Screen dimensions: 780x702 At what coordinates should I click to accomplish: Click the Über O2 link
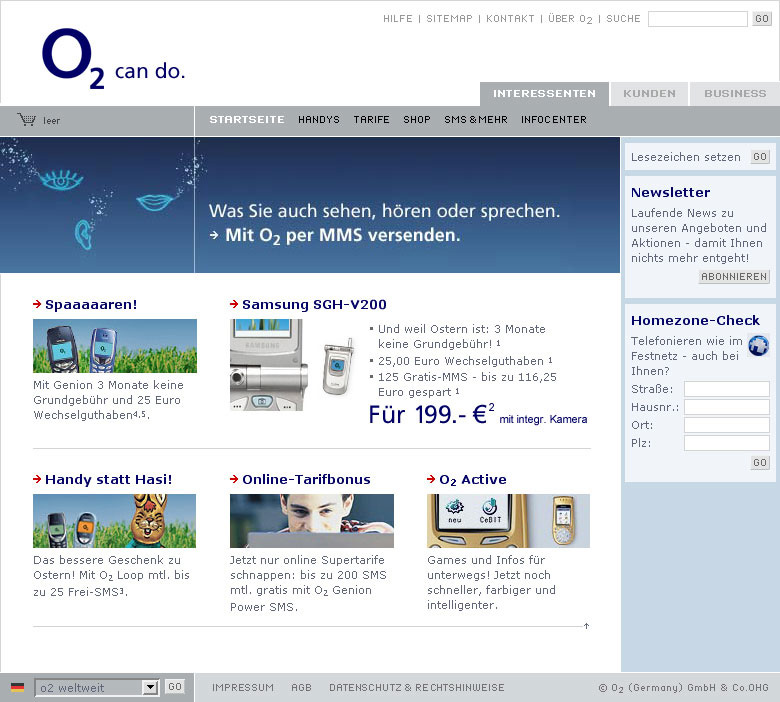click(x=570, y=19)
